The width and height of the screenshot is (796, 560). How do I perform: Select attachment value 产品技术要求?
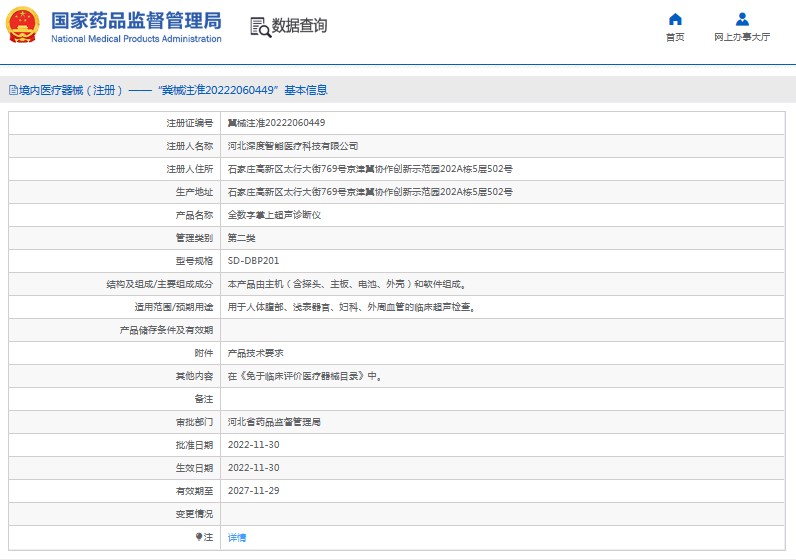(255, 353)
